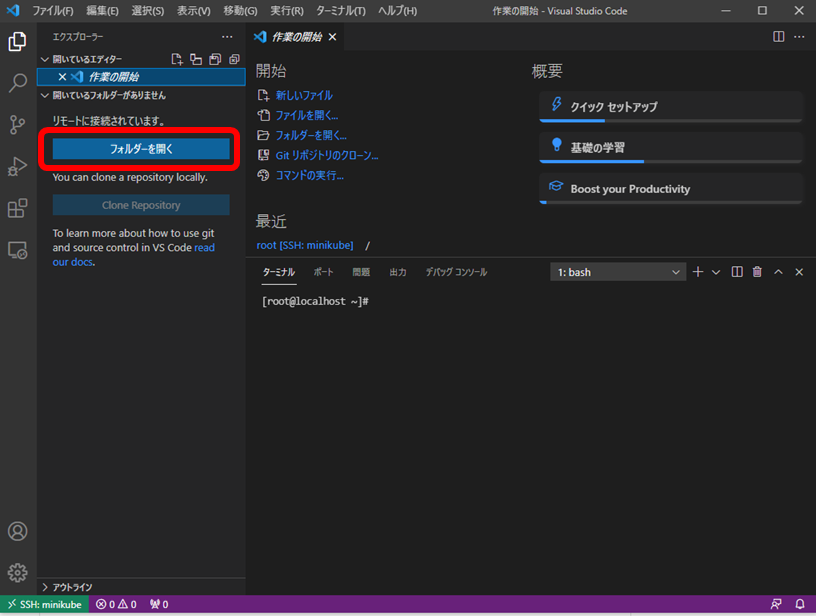The image size is (816, 616).
Task: Collapse the 開いているエディター section
Action: tap(45, 59)
